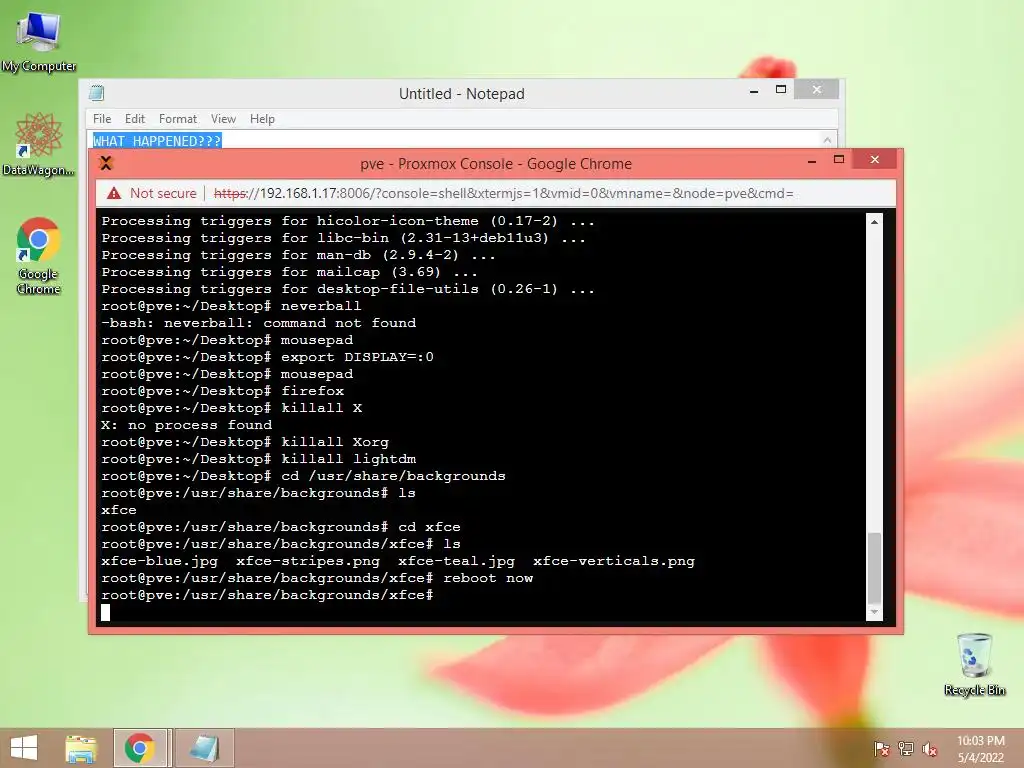Click the 'reboot now' command line
This screenshot has width=1024, height=768.
(x=317, y=578)
